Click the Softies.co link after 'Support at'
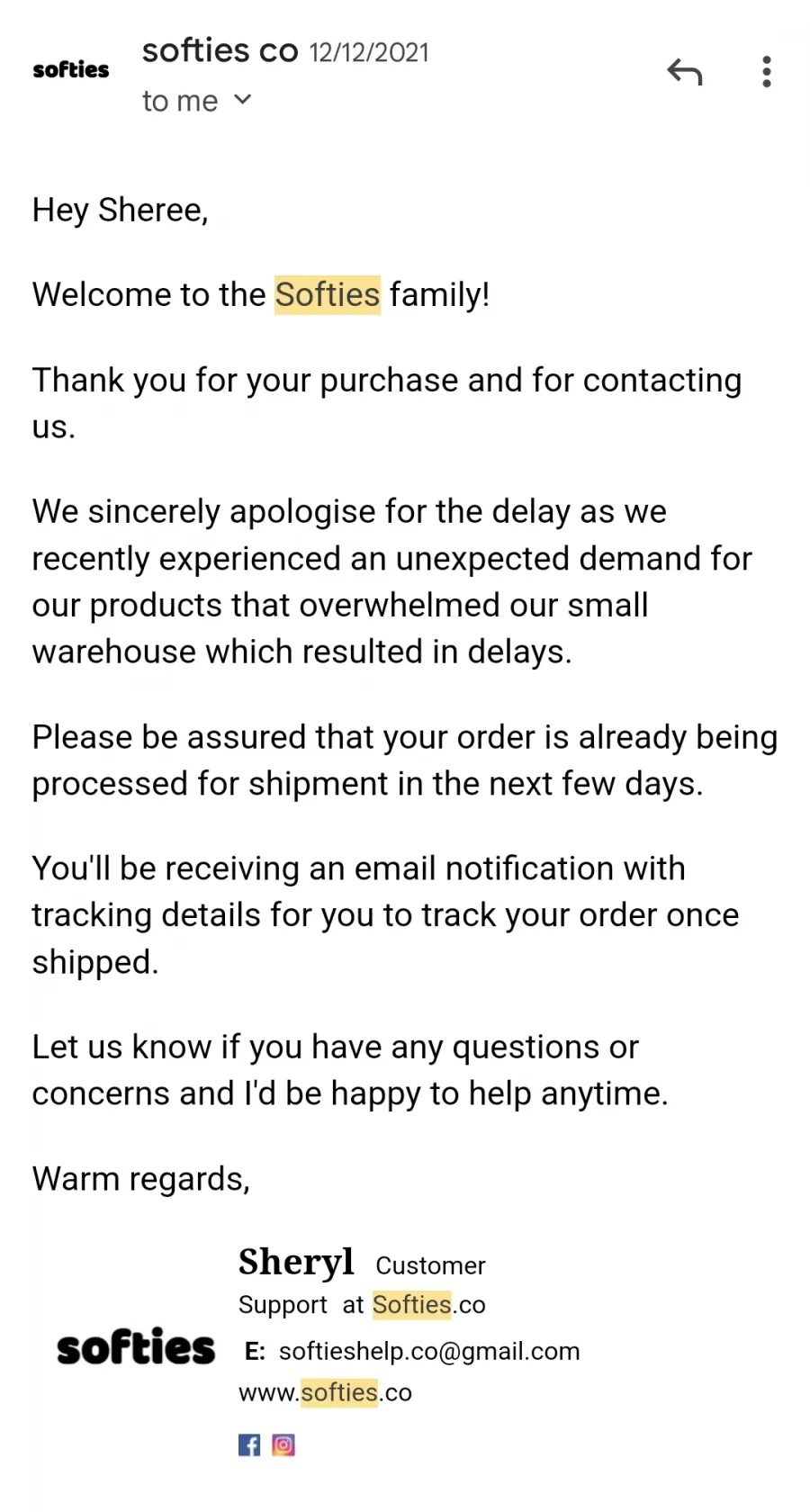Screen dimensions: 810x1512 coord(429,1304)
